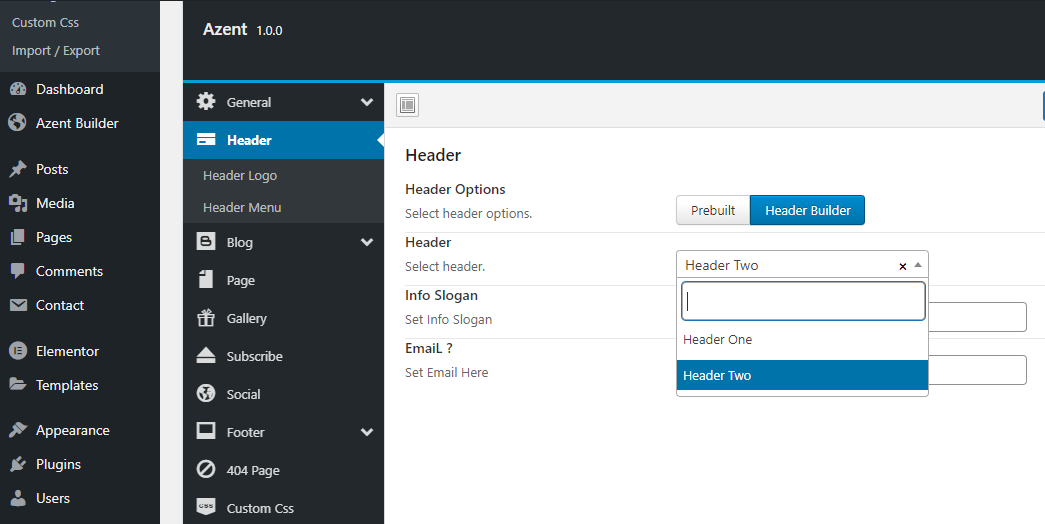Viewport: 1045px width, 524px height.
Task: Switch header option to Prebuilt
Action: tap(712, 210)
